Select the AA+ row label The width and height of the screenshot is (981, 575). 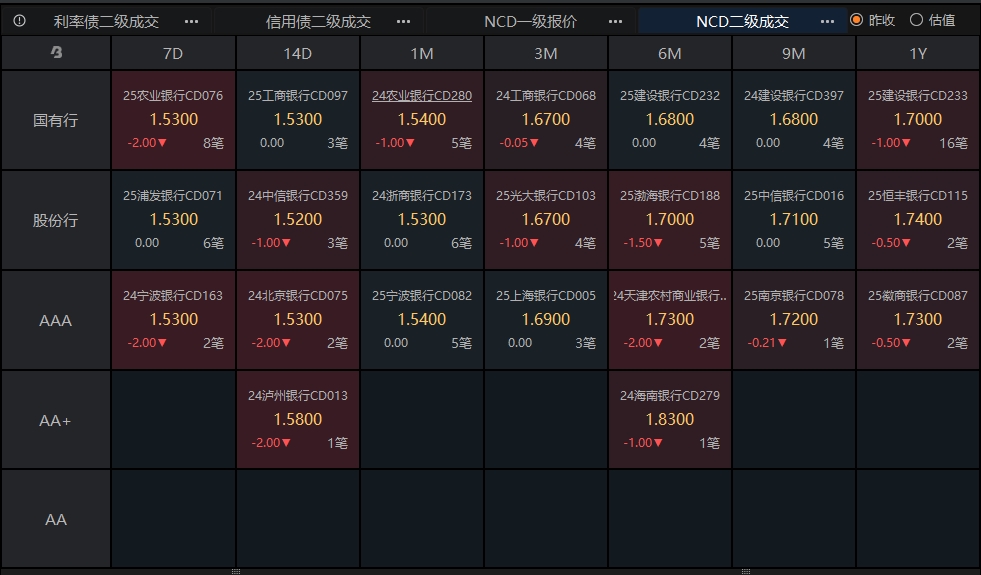[x=56, y=420]
